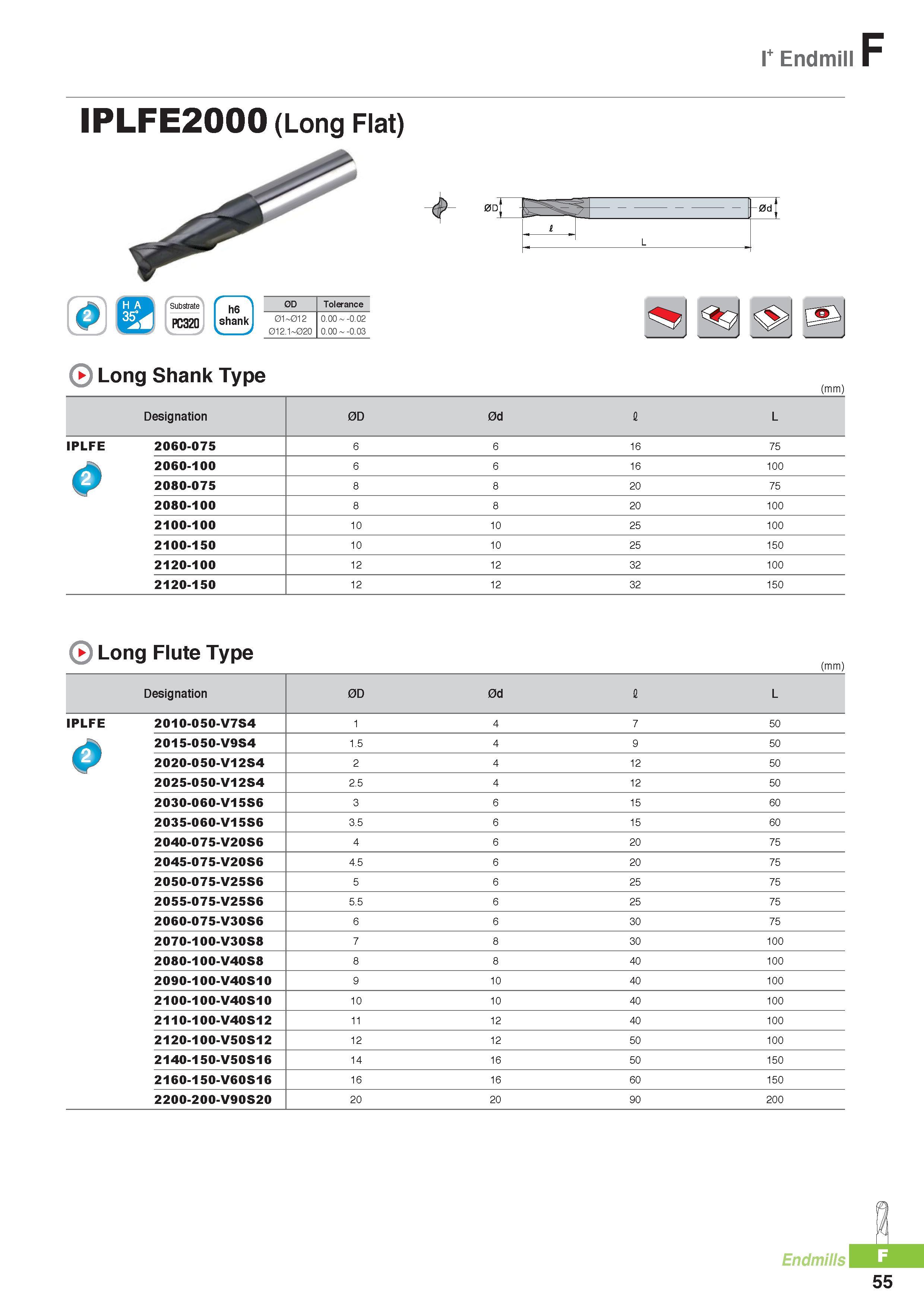Click the green F section tab

(x=886, y=1256)
